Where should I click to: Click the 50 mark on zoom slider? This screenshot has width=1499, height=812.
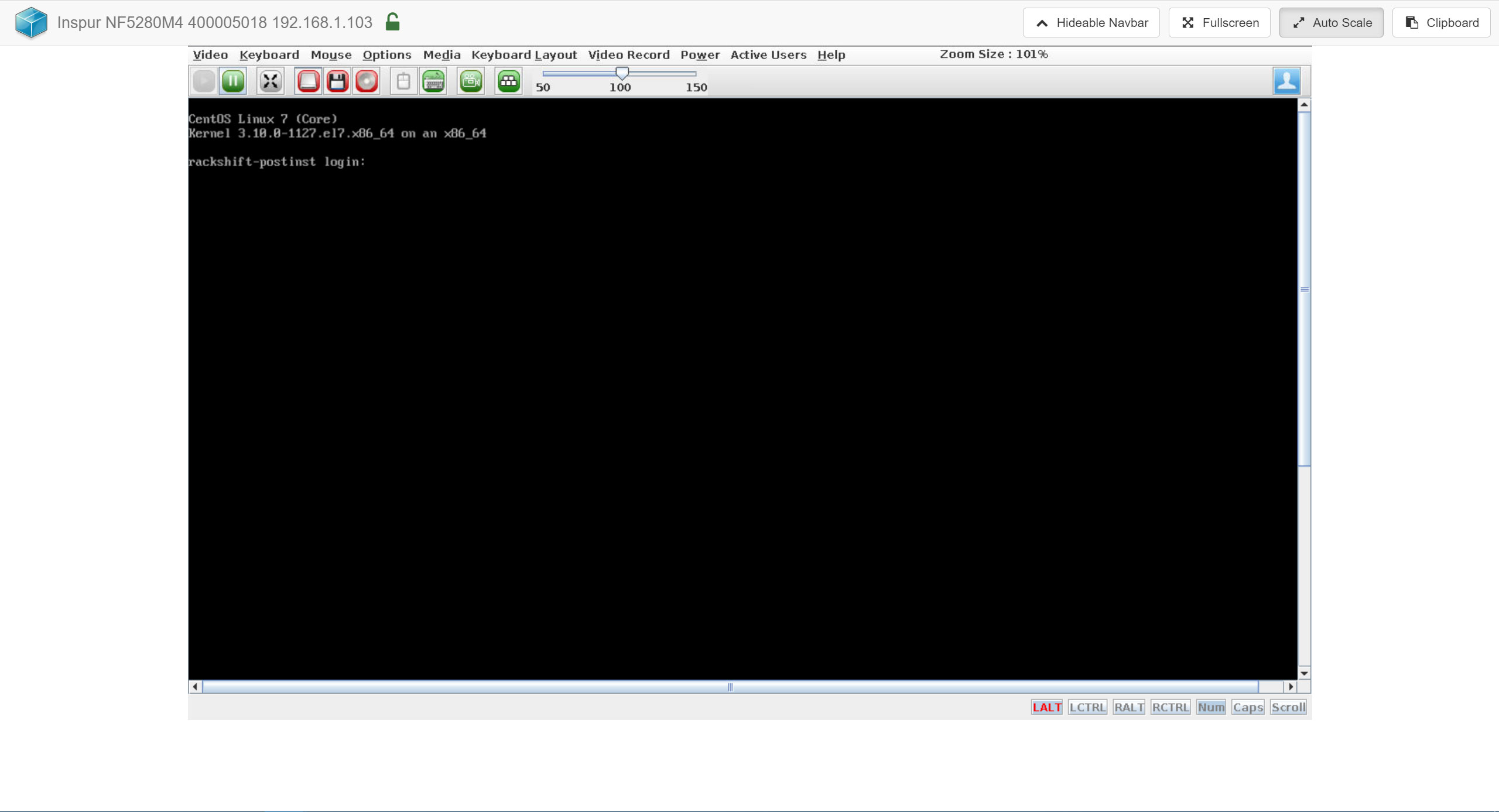pos(543,87)
